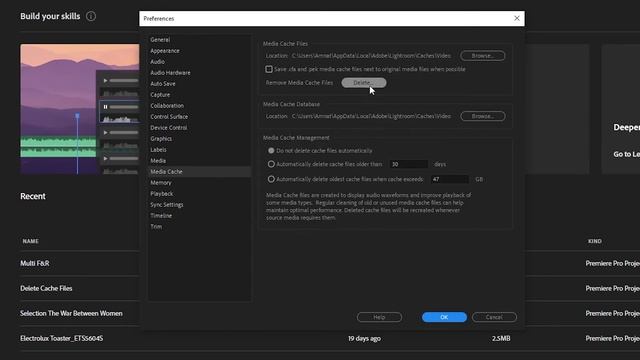Go to Sync Settings preferences
Screen dimensions: 640x360
[167, 205]
